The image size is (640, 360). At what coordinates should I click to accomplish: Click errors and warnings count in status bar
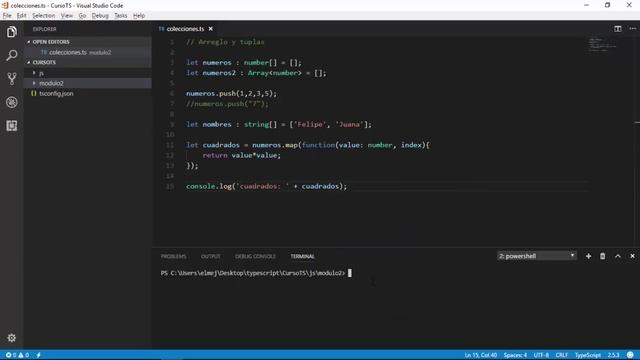click(17, 355)
